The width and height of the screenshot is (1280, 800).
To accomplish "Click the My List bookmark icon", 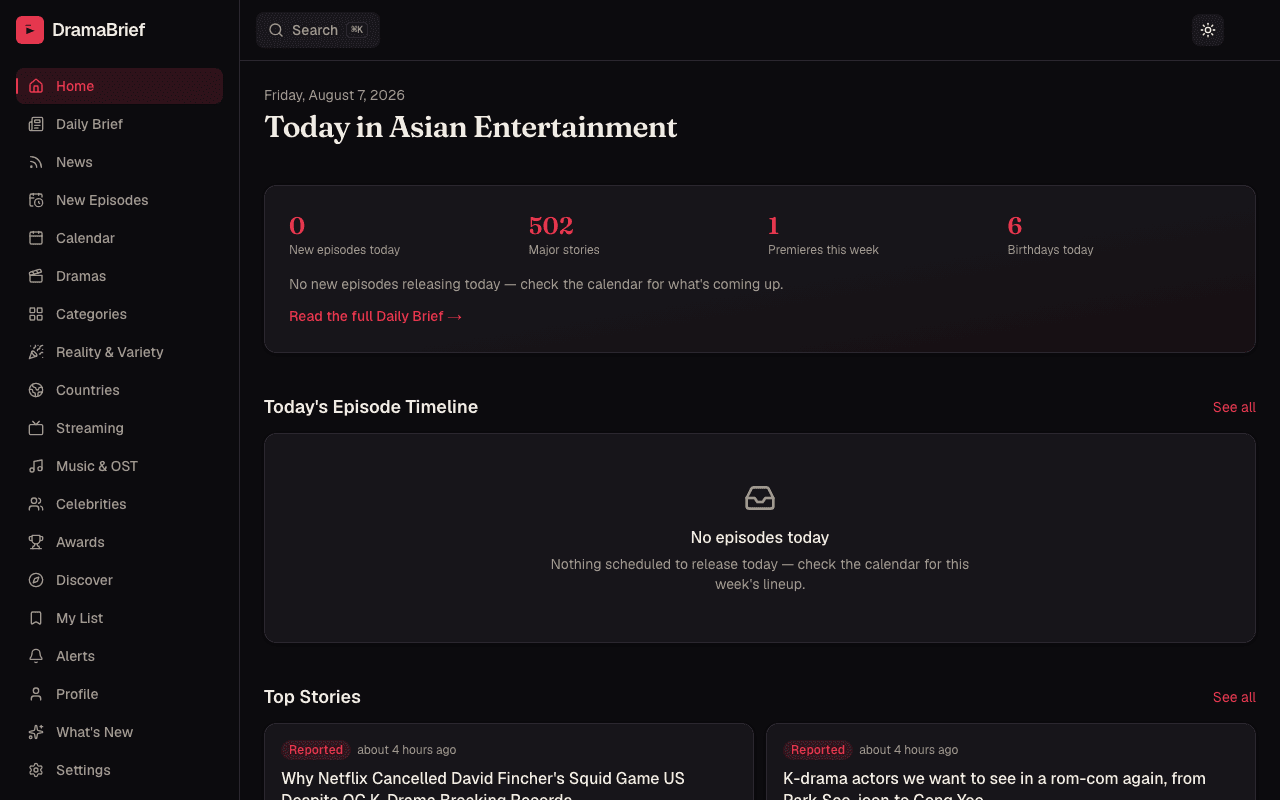I will [36, 618].
